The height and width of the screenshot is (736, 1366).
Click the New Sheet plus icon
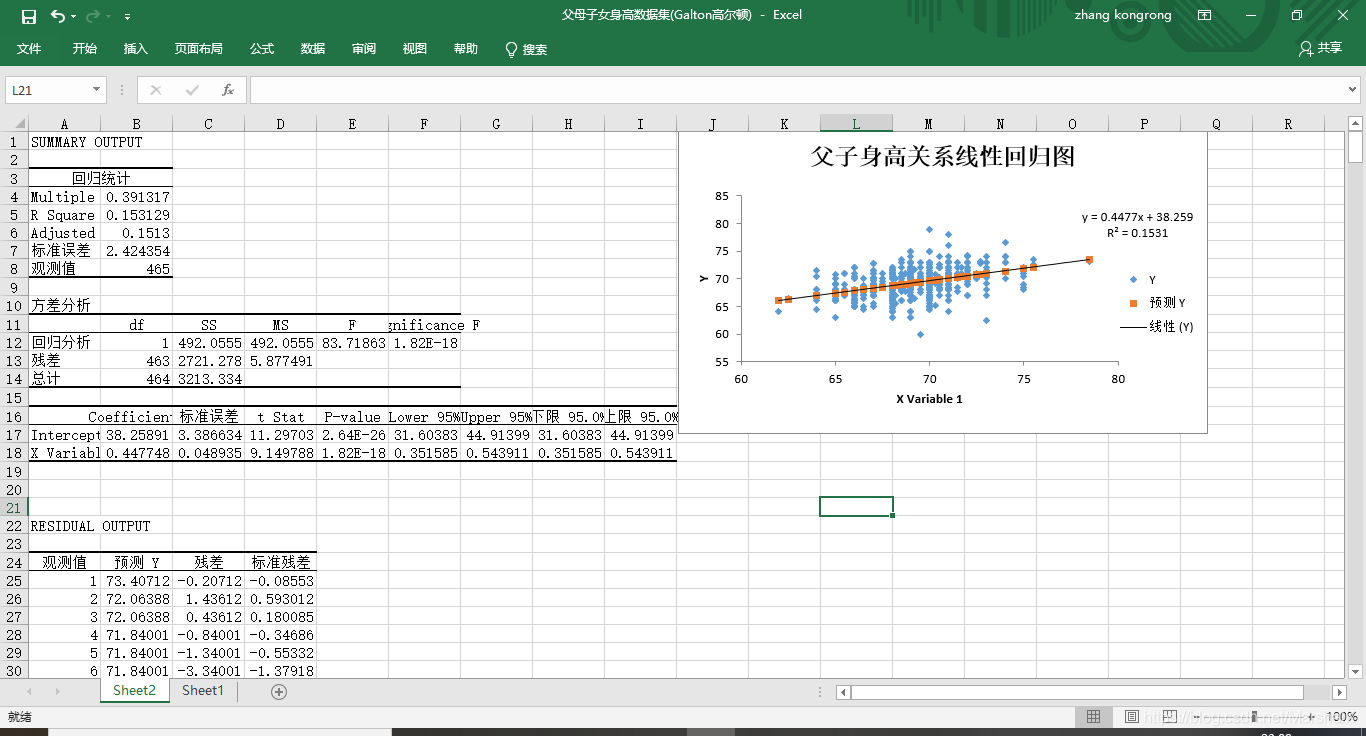[279, 691]
